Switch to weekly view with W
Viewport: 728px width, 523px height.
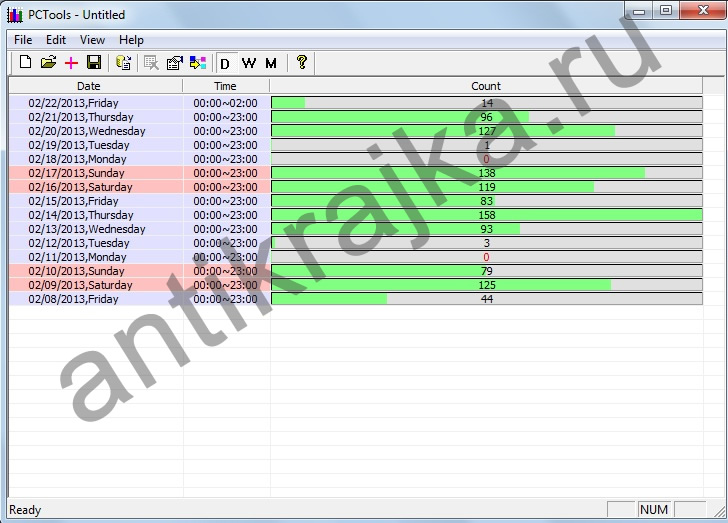(x=248, y=63)
